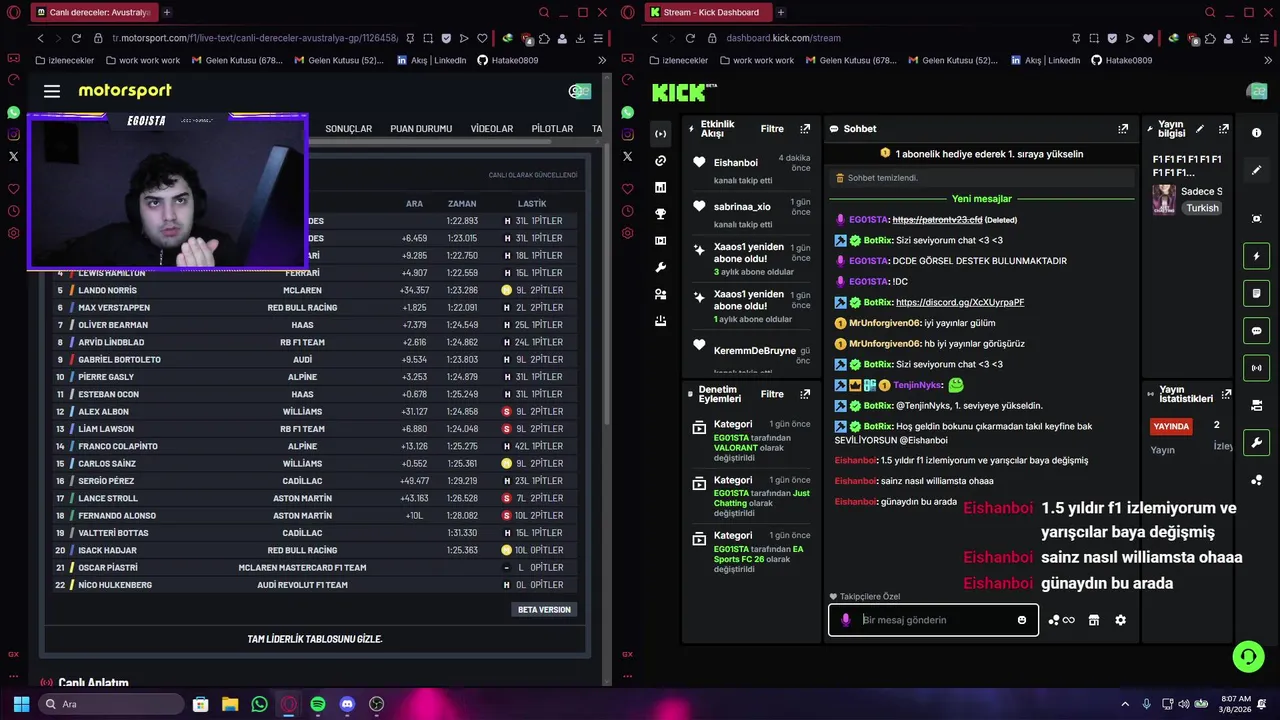Open the Kick trophy achievements sidebar icon
1280x720 pixels.
pos(660,214)
